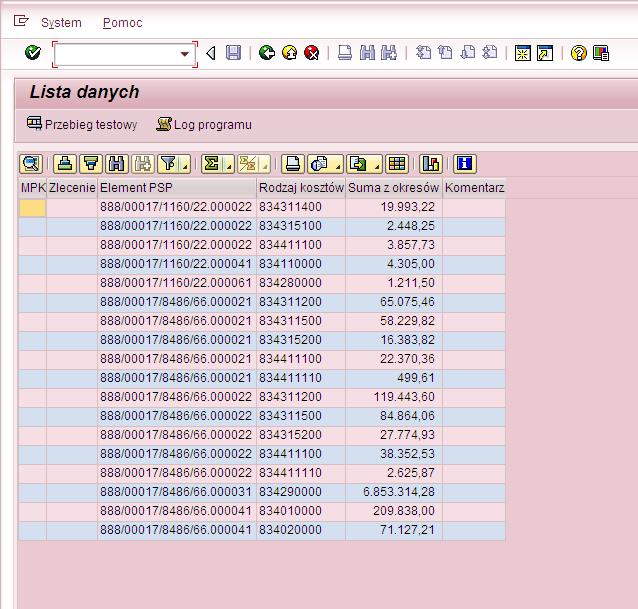
Task: Click amount cell 6.853.314,28
Action: click(394, 492)
